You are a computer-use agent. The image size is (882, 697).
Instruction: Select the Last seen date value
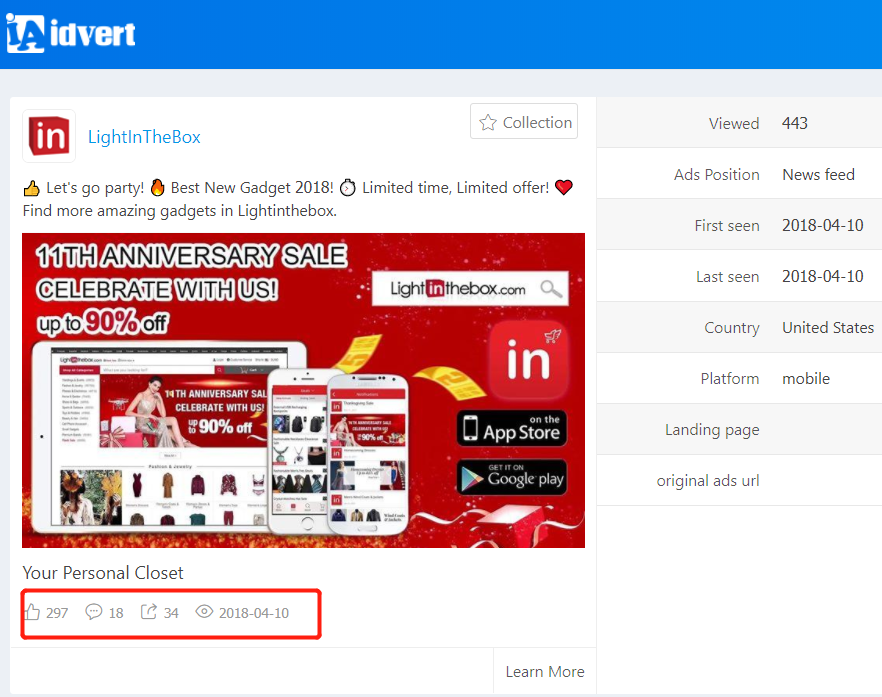pyautogui.click(x=822, y=276)
